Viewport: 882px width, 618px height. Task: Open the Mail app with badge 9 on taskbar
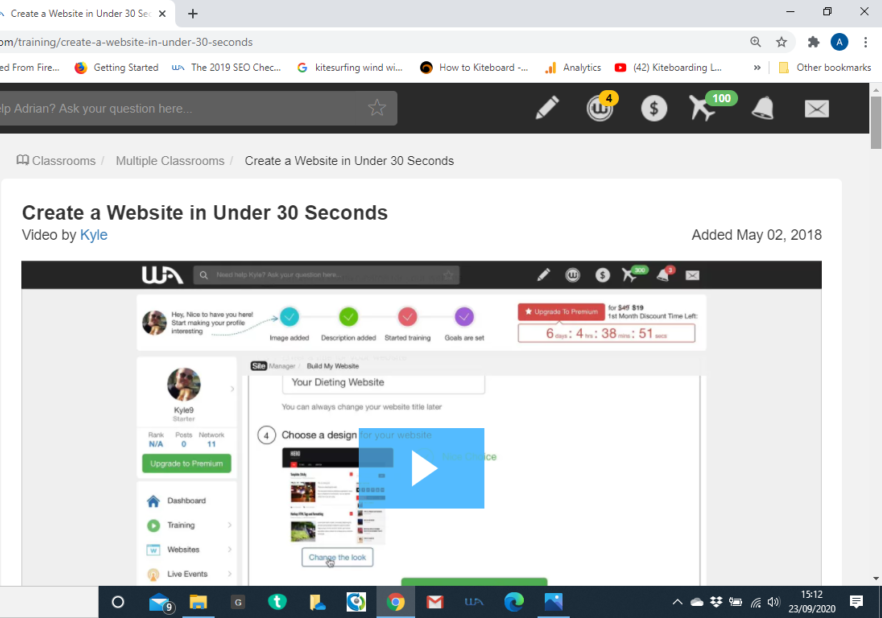pyautogui.click(x=161, y=602)
